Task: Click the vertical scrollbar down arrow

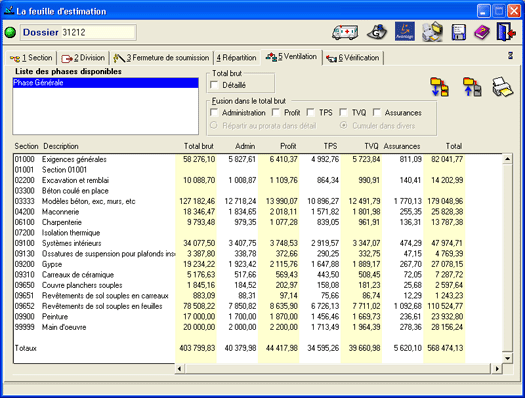Action: (507, 358)
